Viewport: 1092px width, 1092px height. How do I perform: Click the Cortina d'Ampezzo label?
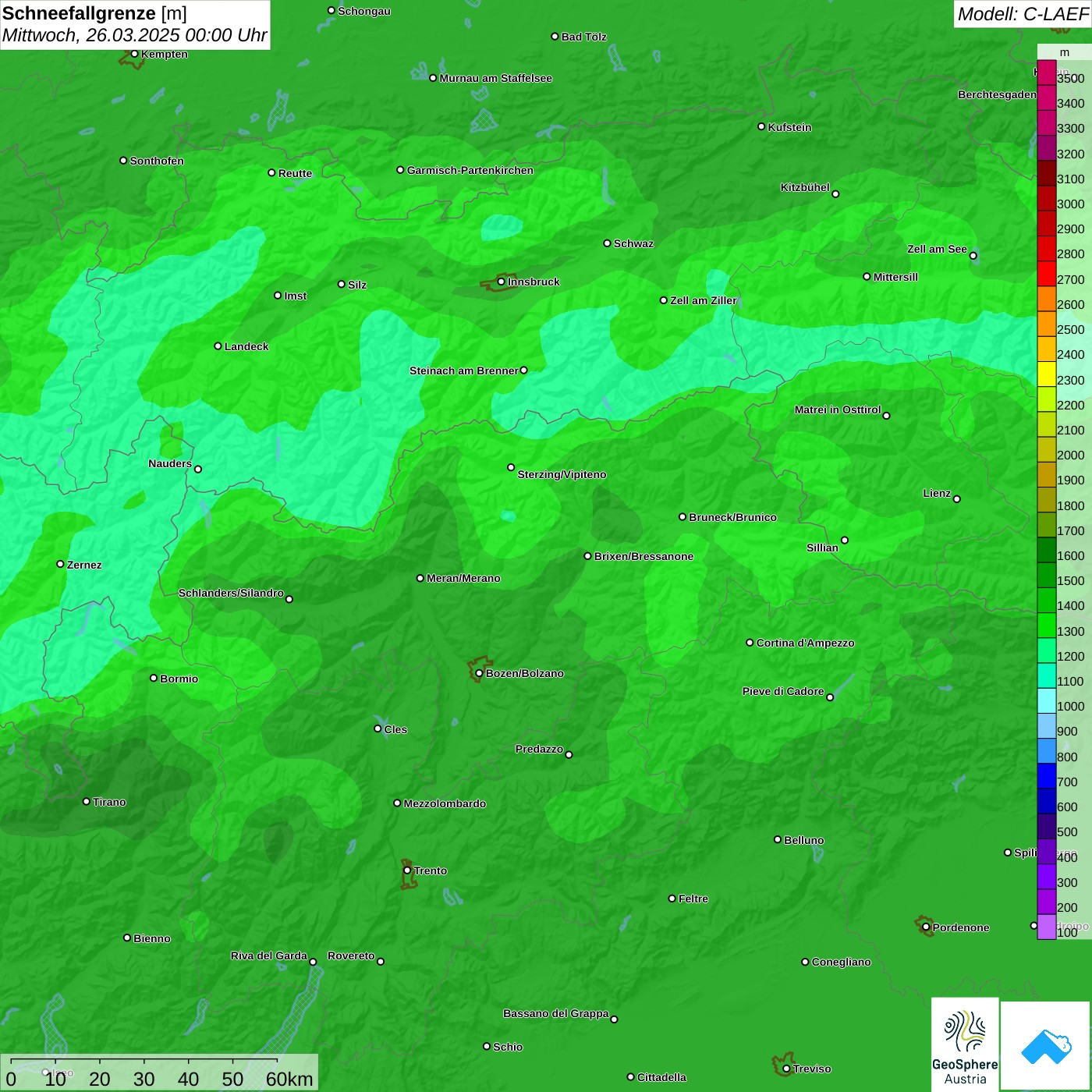point(805,643)
